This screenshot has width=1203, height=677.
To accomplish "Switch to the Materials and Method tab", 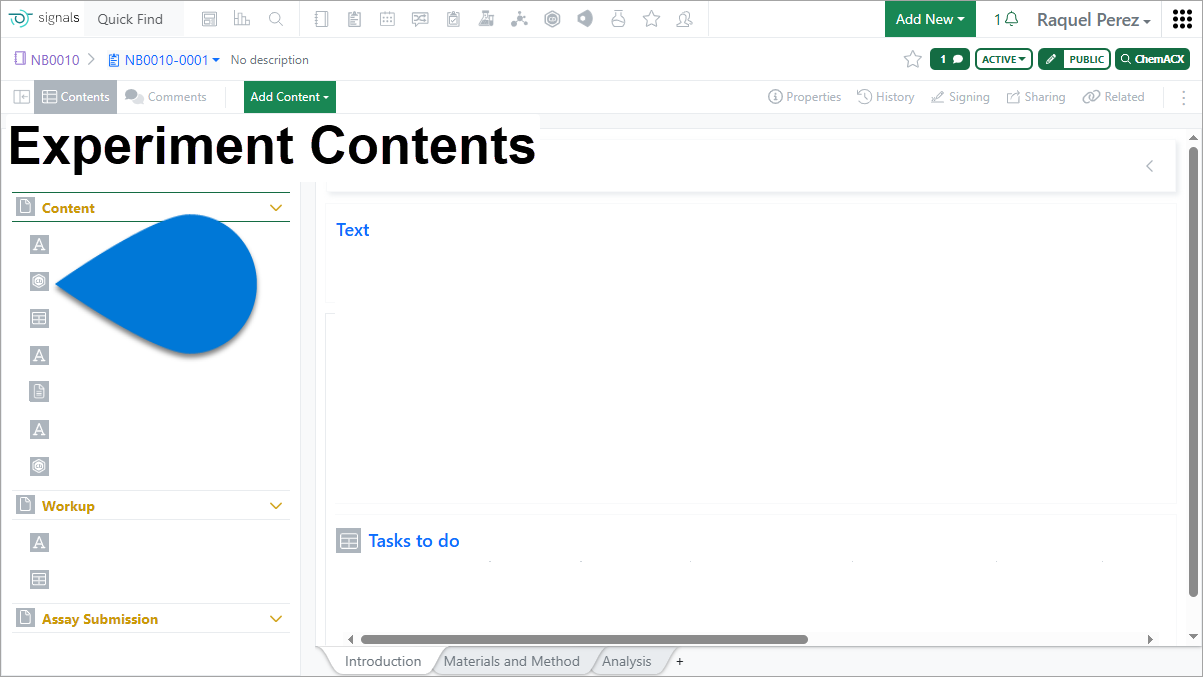I will pyautogui.click(x=511, y=661).
